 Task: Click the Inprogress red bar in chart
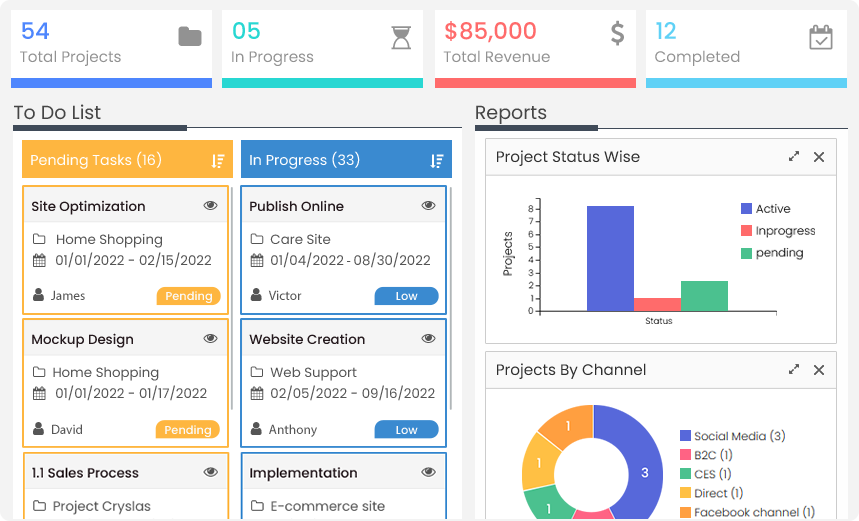click(657, 304)
